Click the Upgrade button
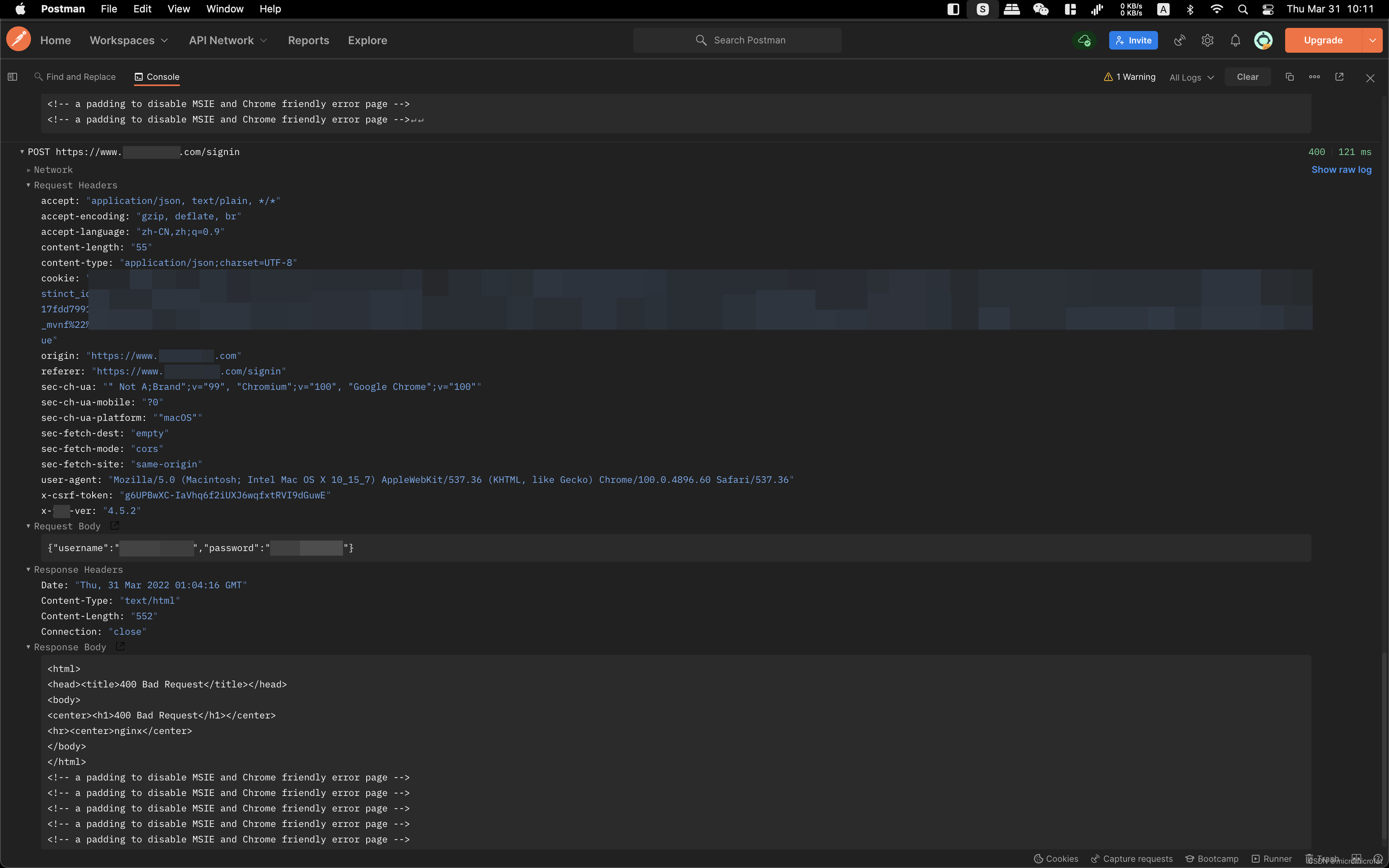 pyautogui.click(x=1323, y=40)
